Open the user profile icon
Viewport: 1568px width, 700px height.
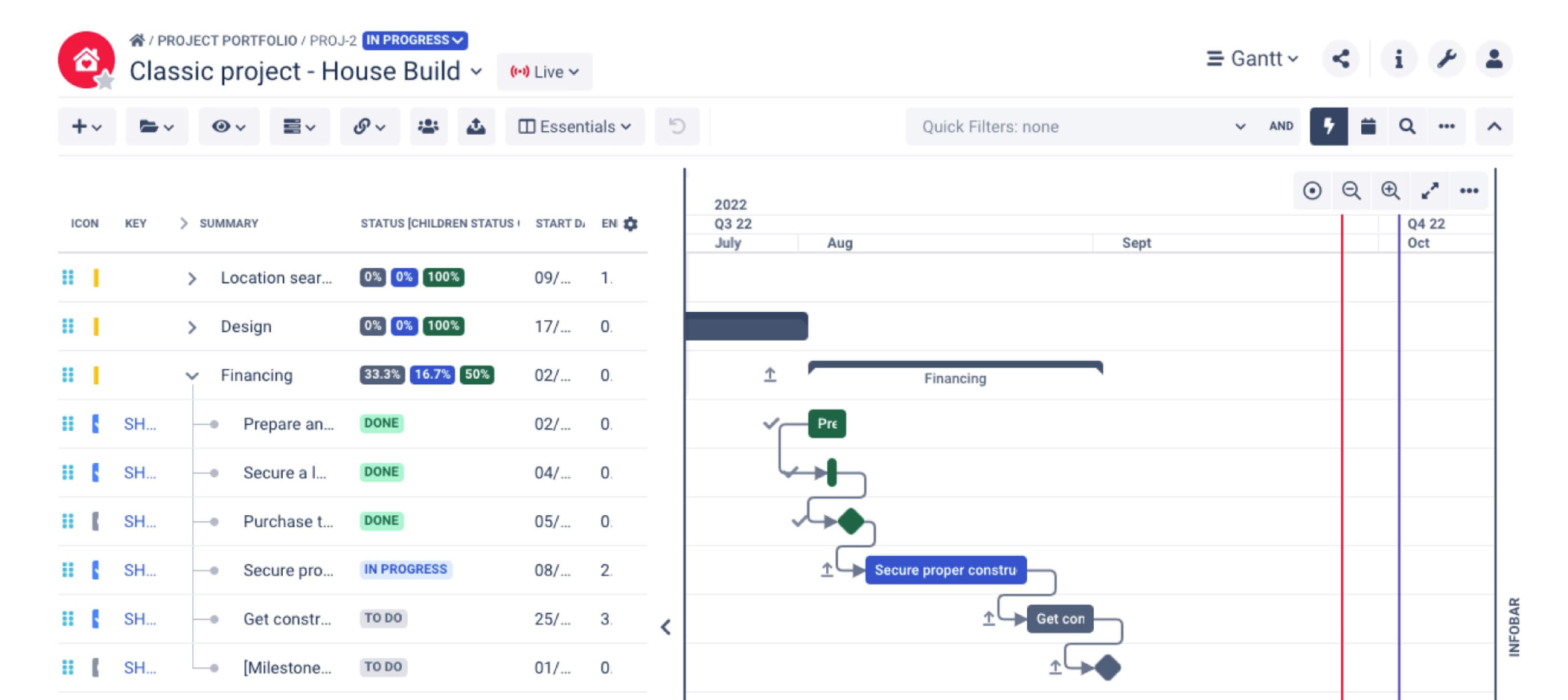(x=1494, y=59)
